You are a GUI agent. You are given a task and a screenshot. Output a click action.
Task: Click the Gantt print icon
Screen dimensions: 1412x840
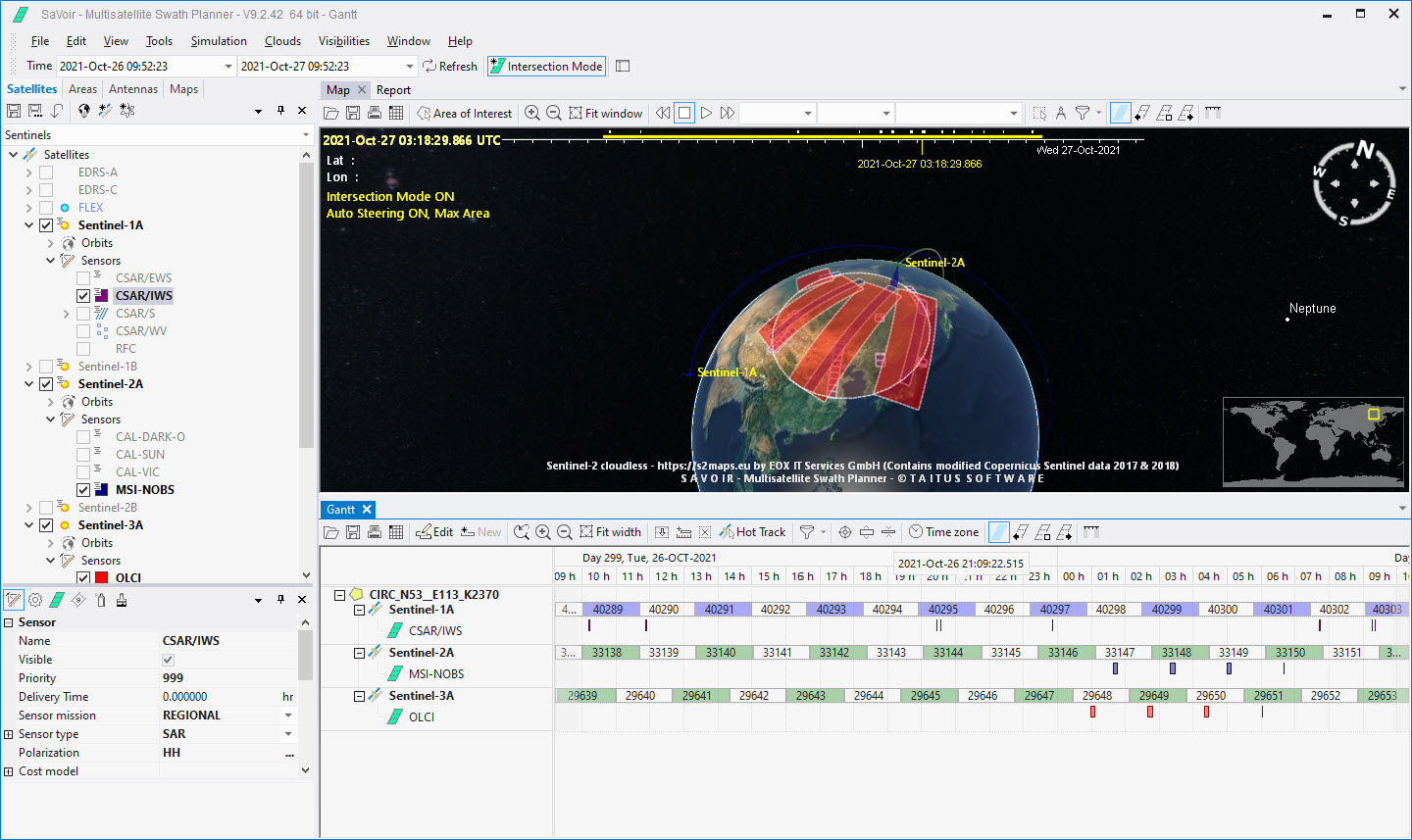375,532
